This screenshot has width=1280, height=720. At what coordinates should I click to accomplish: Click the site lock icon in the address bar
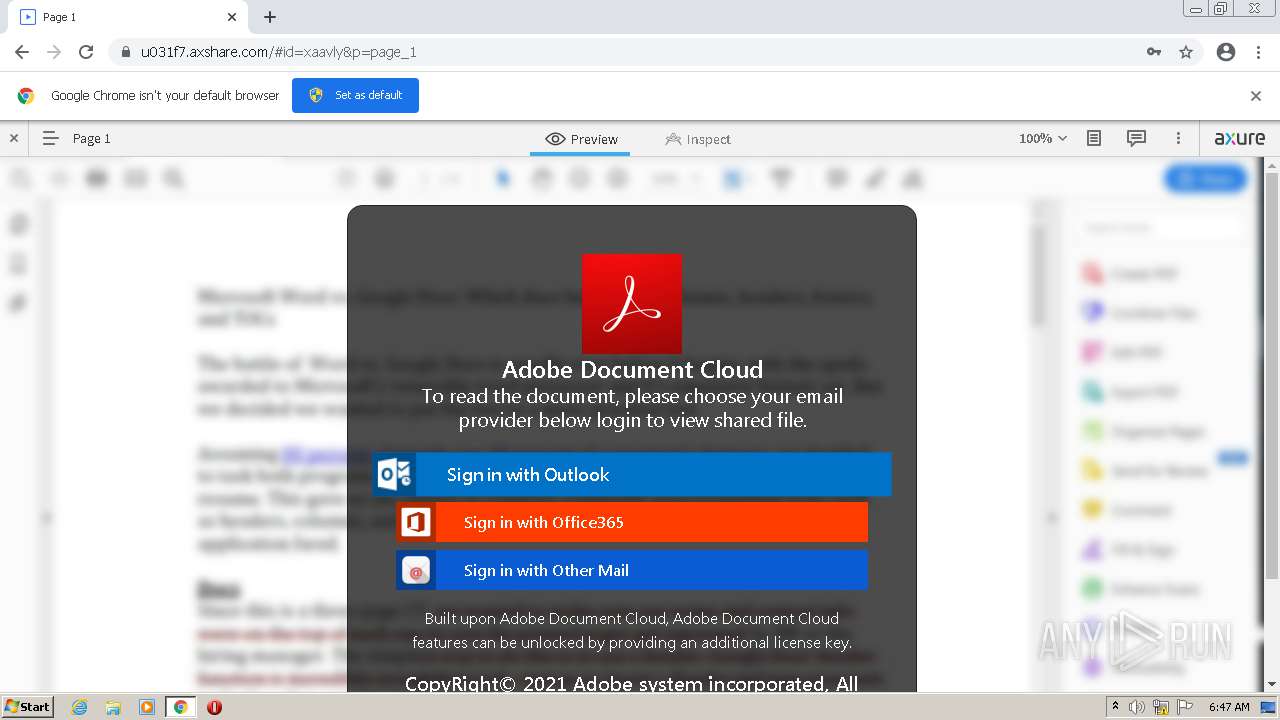[126, 52]
